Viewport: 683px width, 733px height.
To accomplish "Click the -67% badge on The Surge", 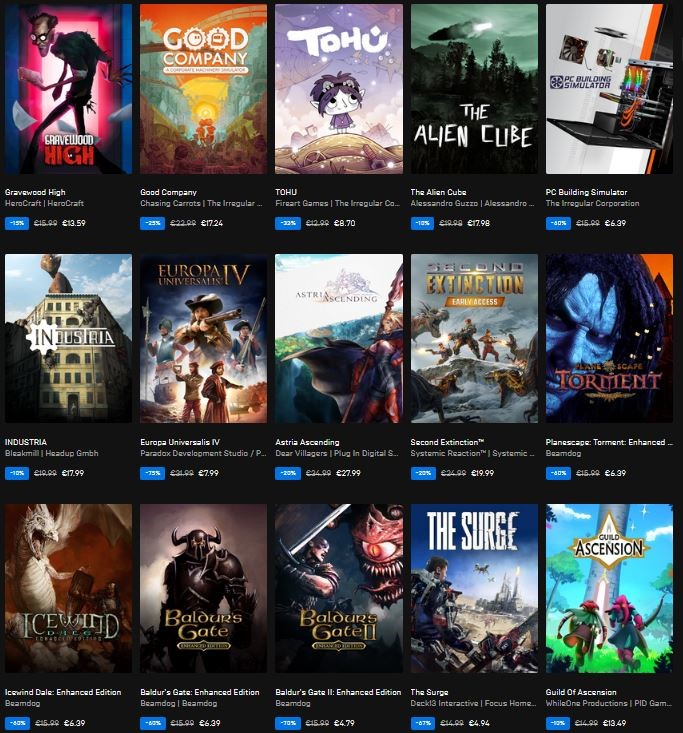I will pos(423,723).
